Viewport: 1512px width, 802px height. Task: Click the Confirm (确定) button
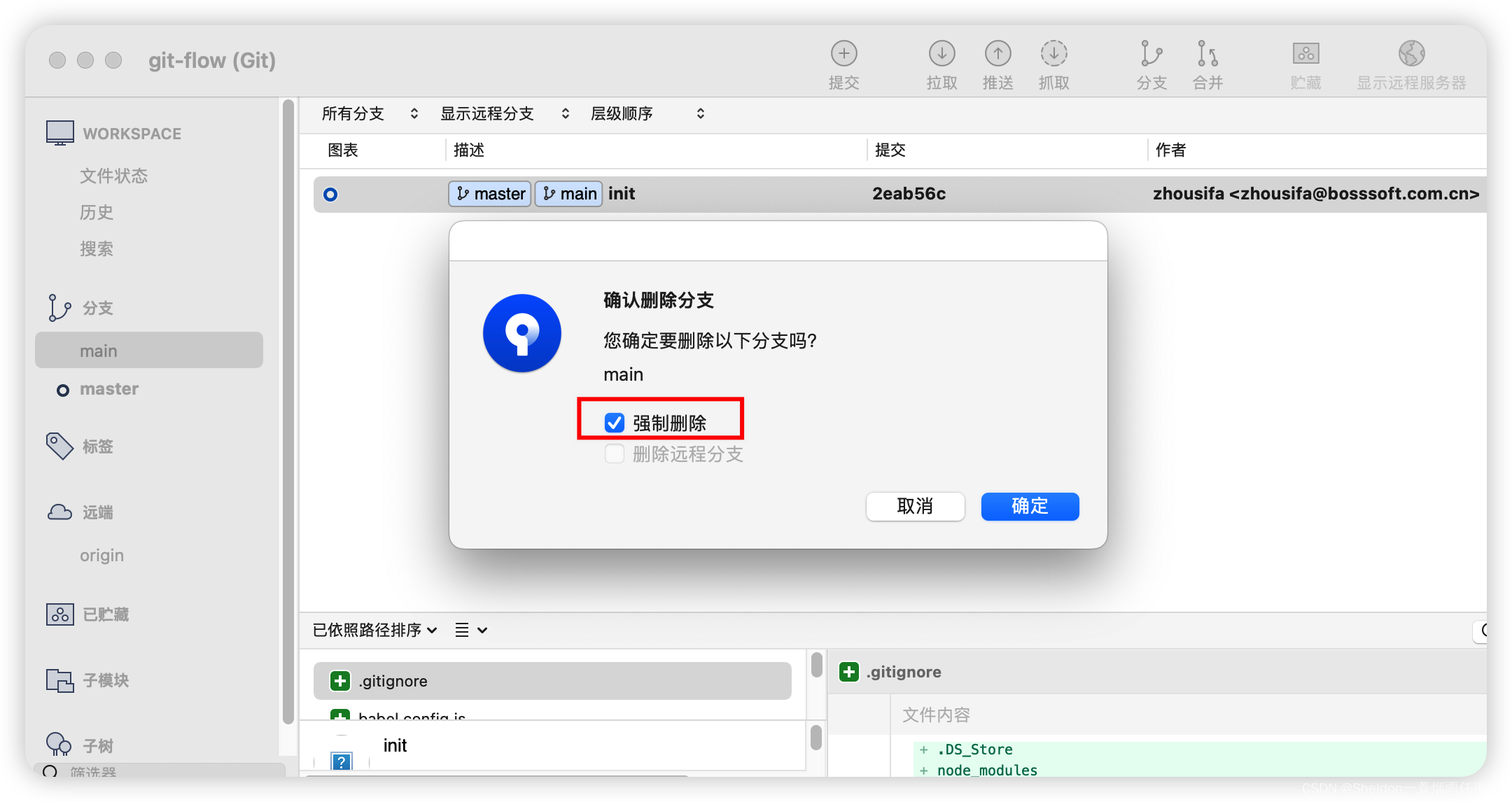tap(1030, 506)
